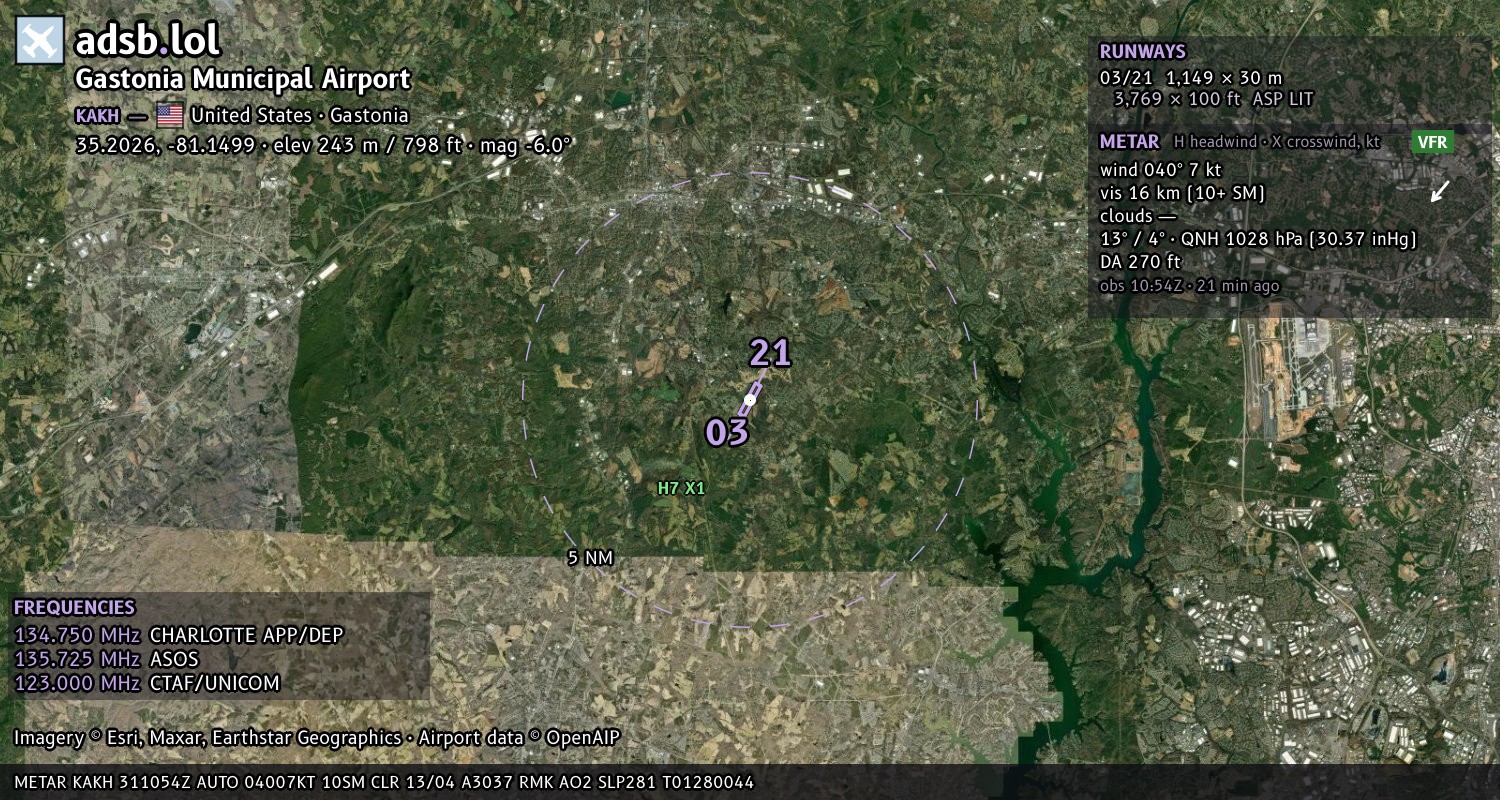The image size is (1500, 800).
Task: Open the FREQUENCIES panel heading
Action: 74,607
